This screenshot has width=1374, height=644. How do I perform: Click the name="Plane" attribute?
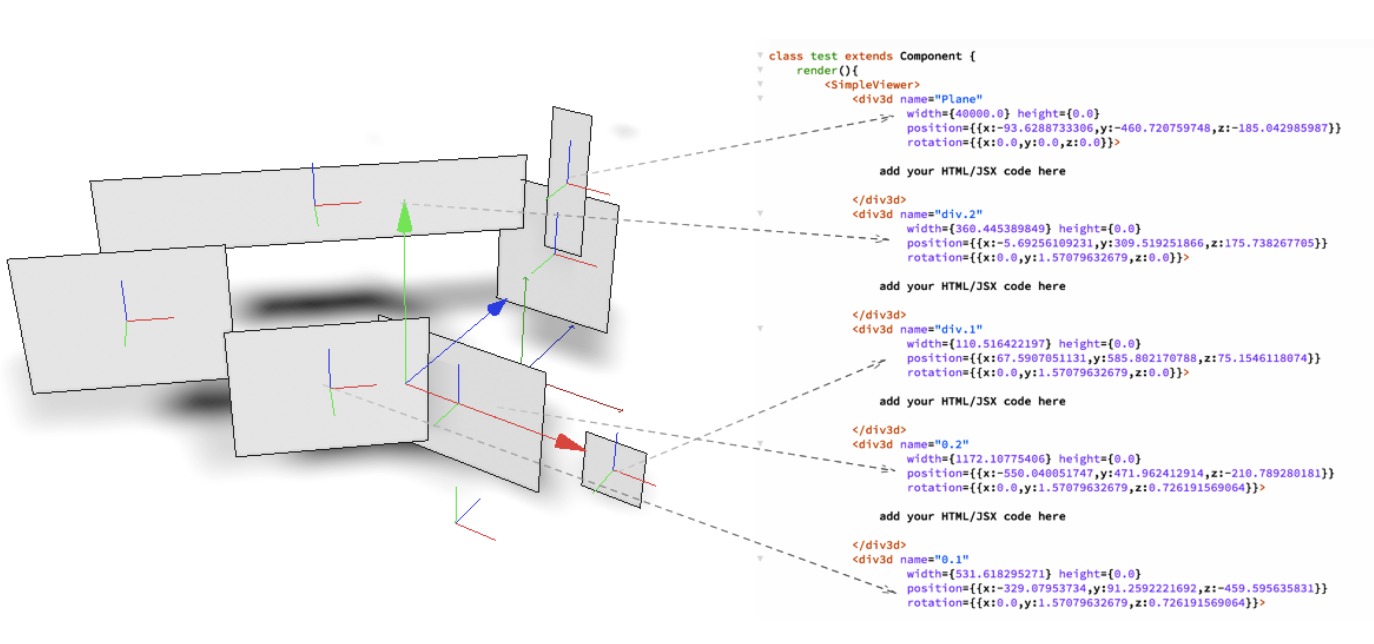(x=941, y=99)
